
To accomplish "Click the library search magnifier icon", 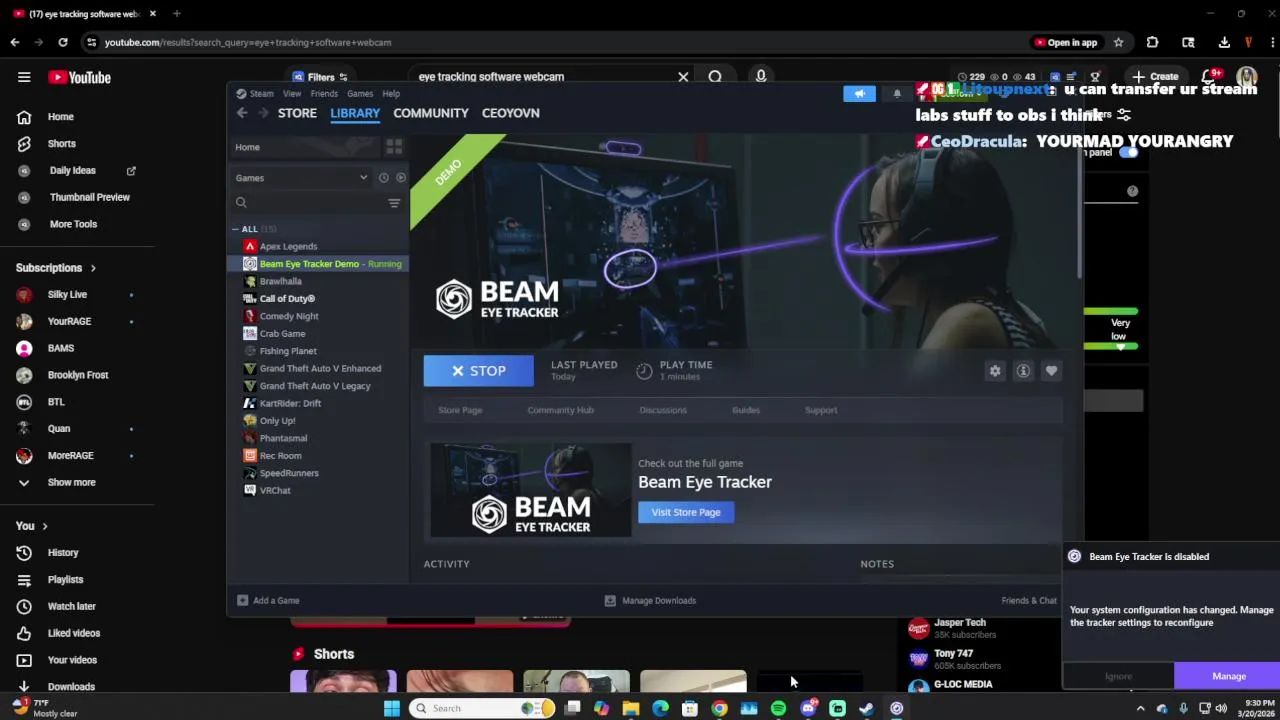I will click(241, 203).
